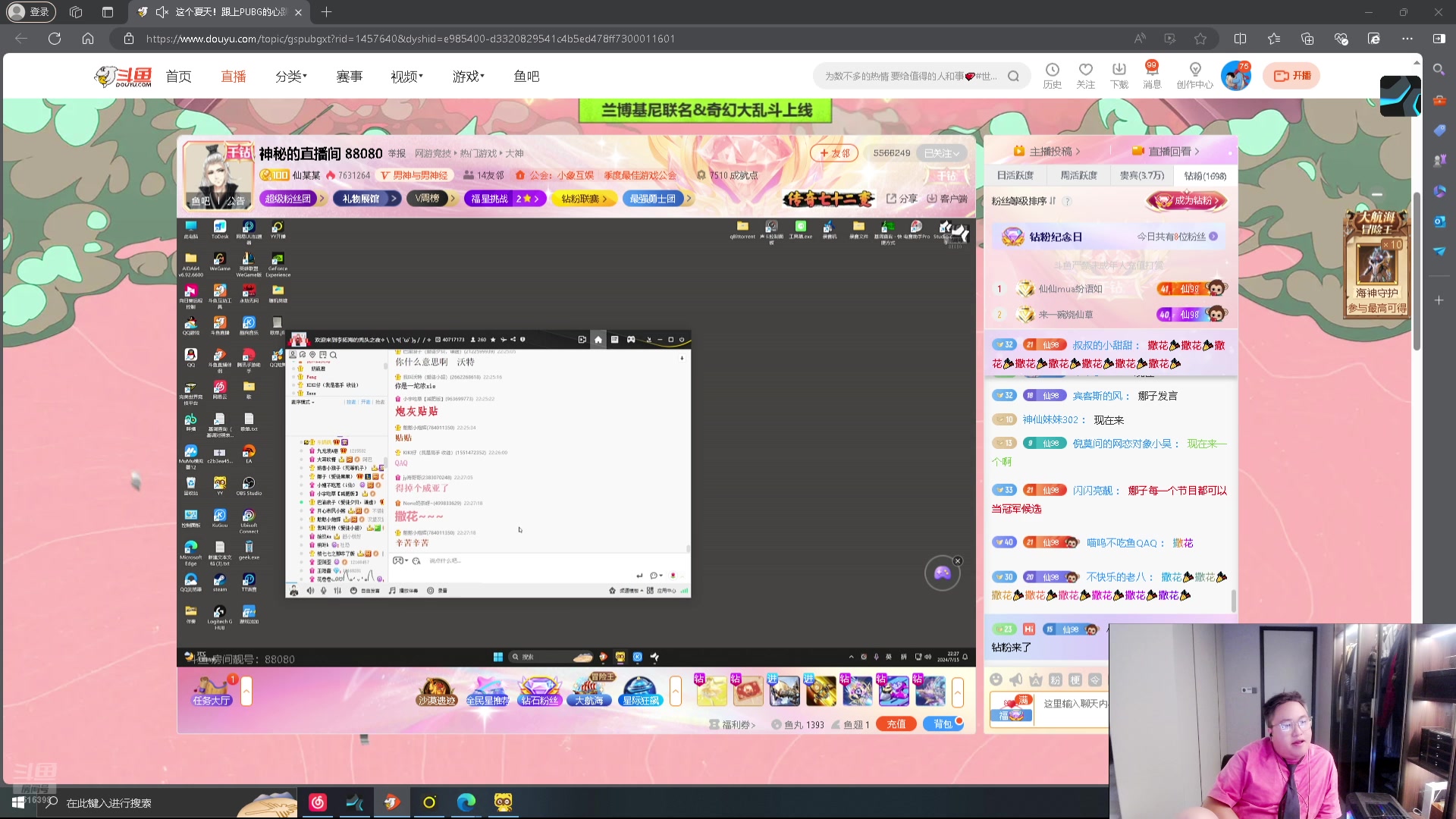Favorite this page with the star icon

tap(1200, 39)
